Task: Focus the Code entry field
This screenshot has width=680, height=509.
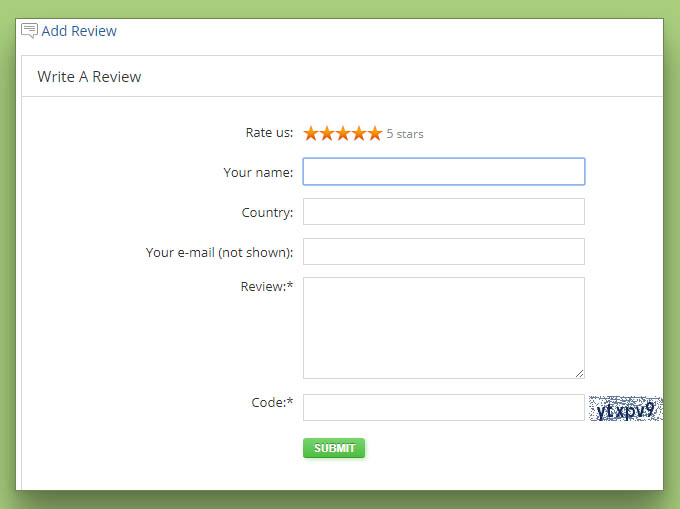Action: coord(443,408)
